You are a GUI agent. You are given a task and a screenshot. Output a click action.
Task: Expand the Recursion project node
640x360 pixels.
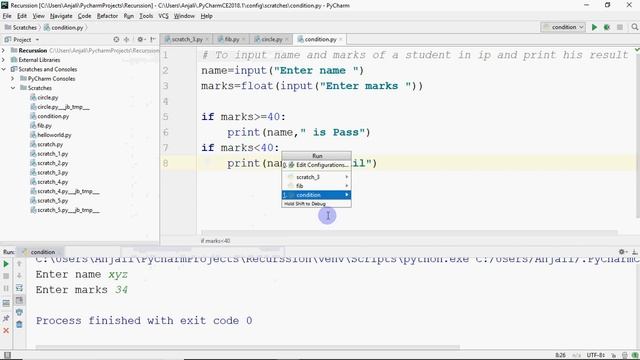click(4, 50)
